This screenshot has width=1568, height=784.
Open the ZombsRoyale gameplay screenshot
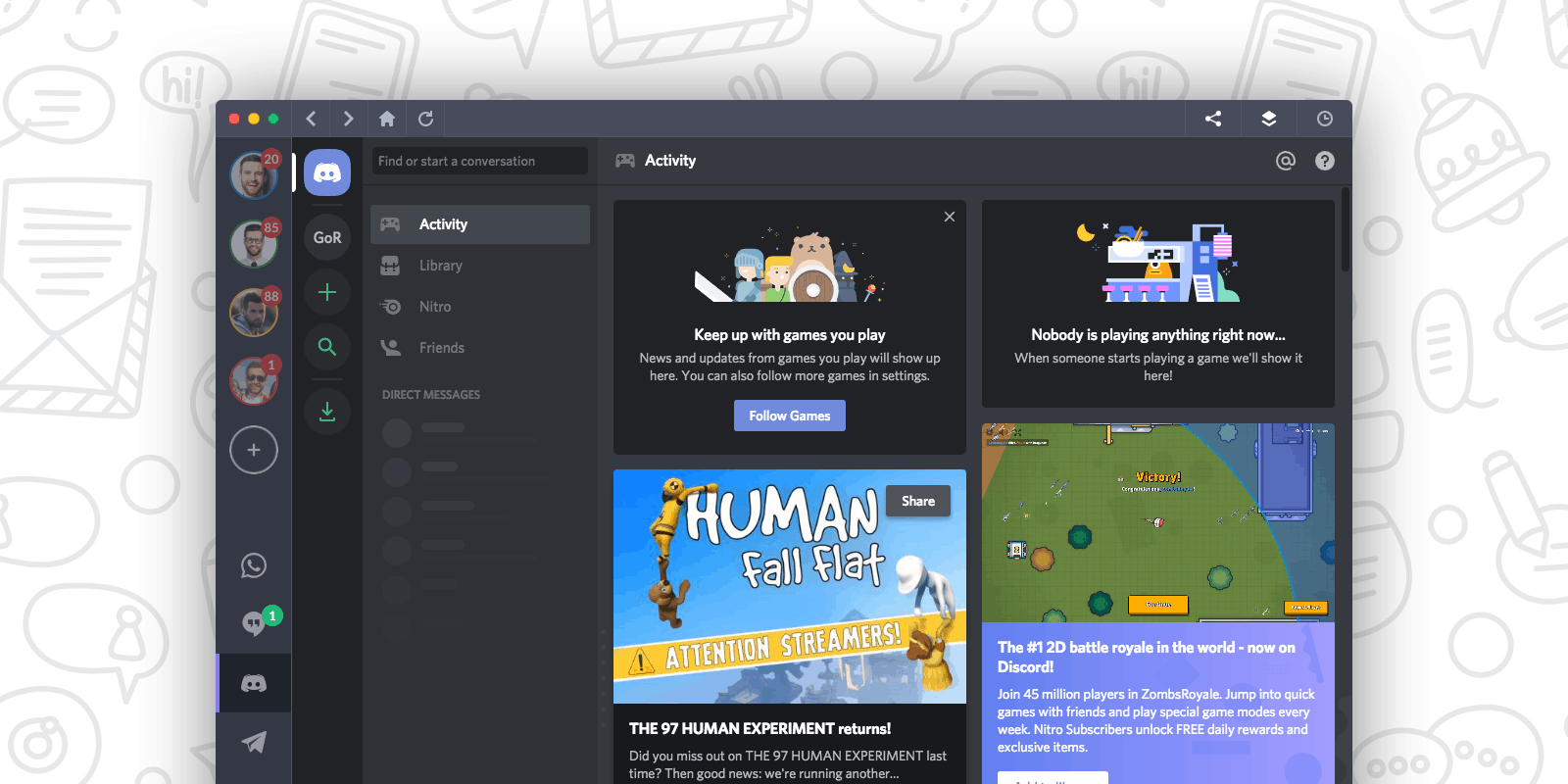tap(1158, 523)
